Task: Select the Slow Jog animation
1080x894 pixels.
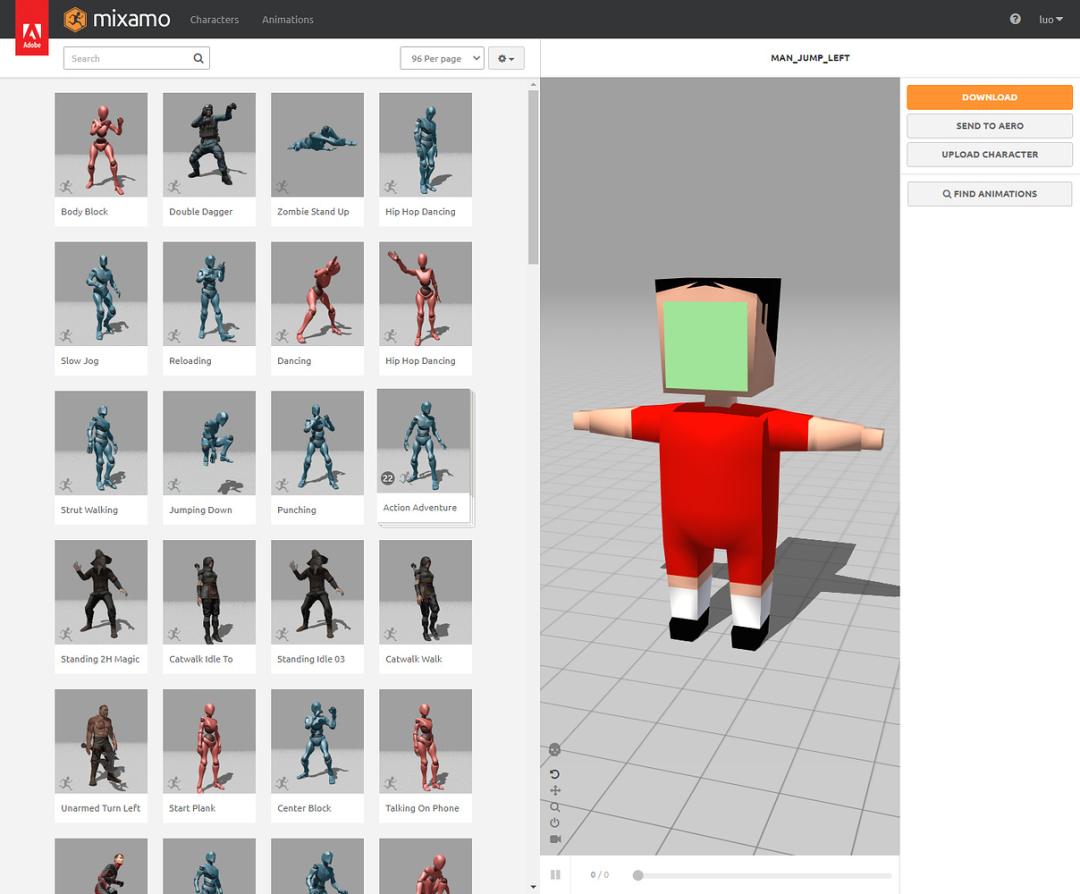Action: click(101, 308)
